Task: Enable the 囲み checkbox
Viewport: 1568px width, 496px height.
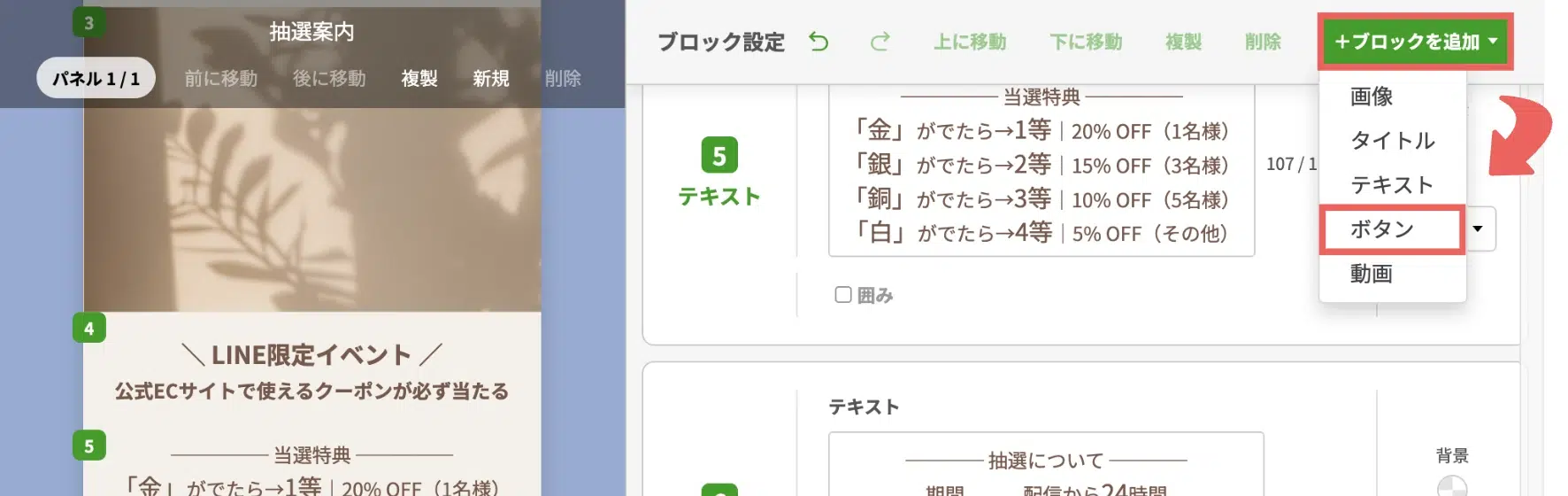Action: (843, 295)
